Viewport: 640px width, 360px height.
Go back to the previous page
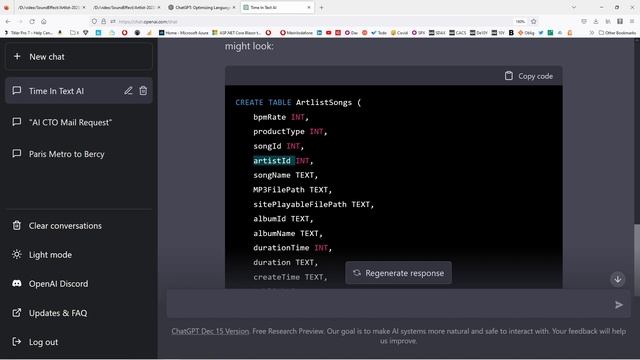point(8,21)
